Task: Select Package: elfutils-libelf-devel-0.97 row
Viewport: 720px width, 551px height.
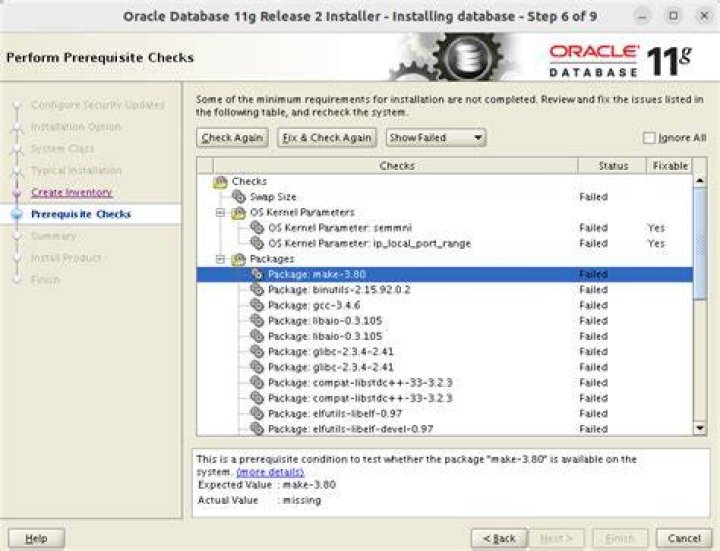Action: point(444,429)
